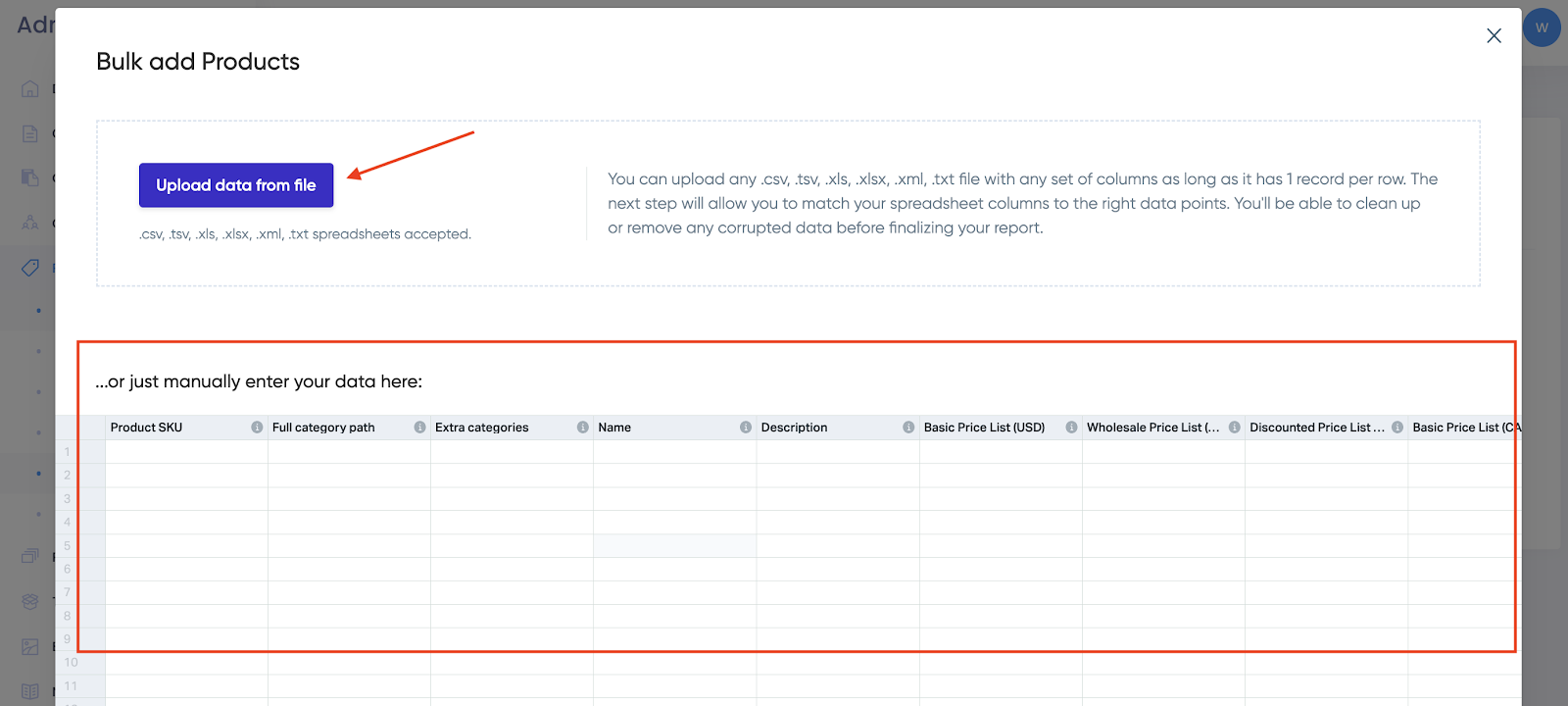Select row number 10 header
Screen dimensions: 1568x706
80,663
